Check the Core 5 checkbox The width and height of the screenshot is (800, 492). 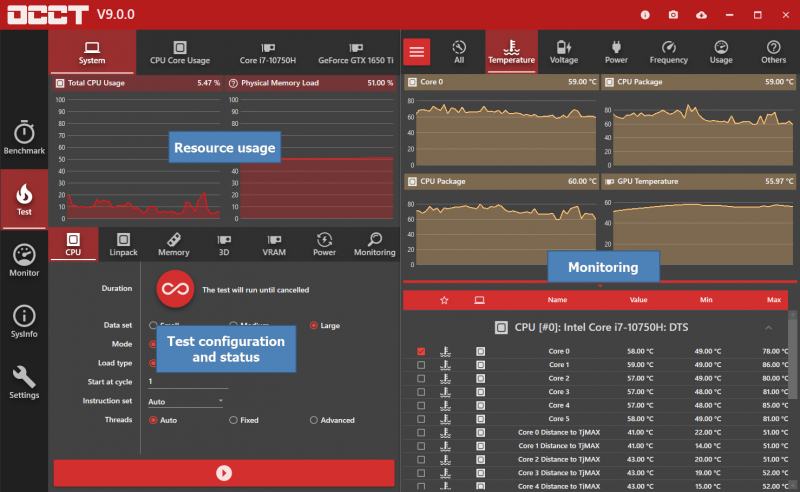pyautogui.click(x=421, y=419)
